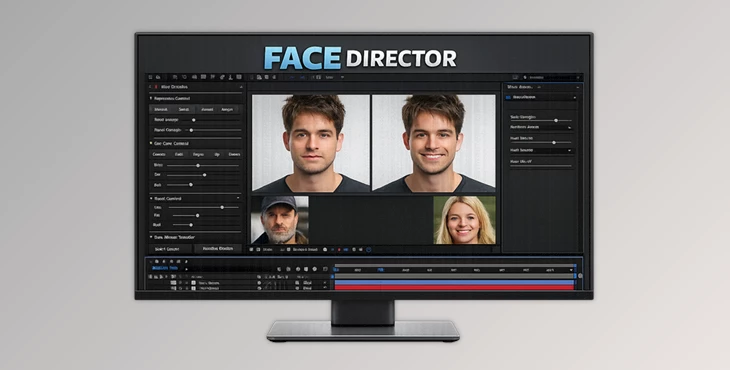This screenshot has height=370, width=730.
Task: Collapse the first section in the left panel
Action: click(151, 98)
